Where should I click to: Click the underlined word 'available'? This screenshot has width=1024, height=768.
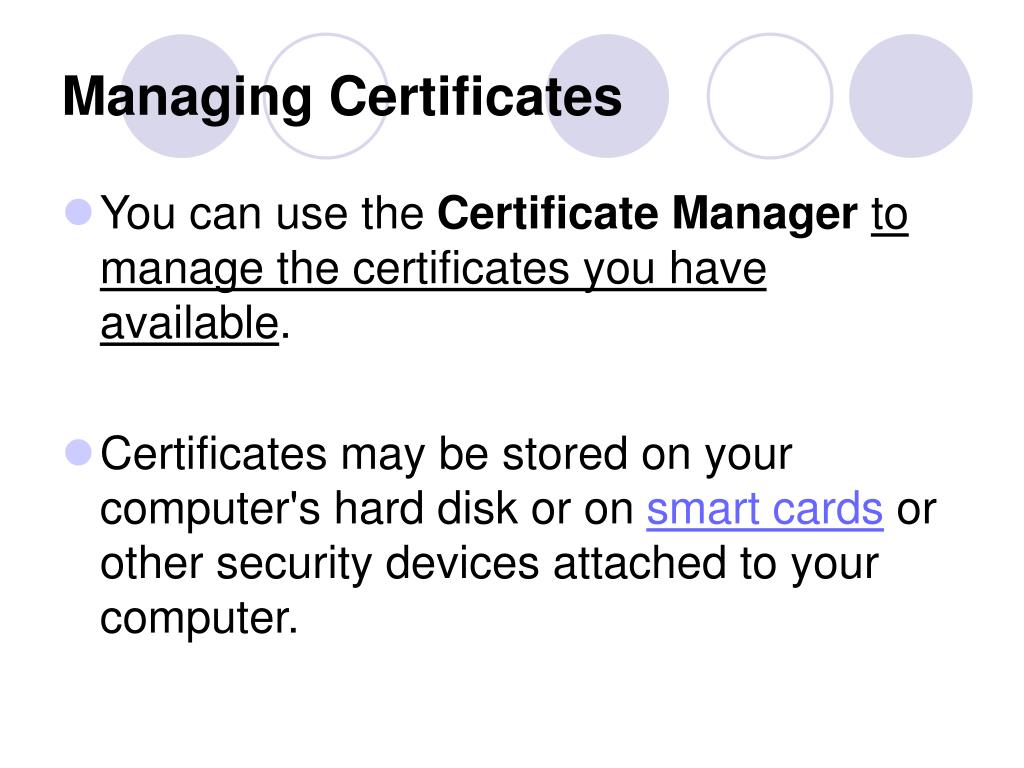coord(190,323)
